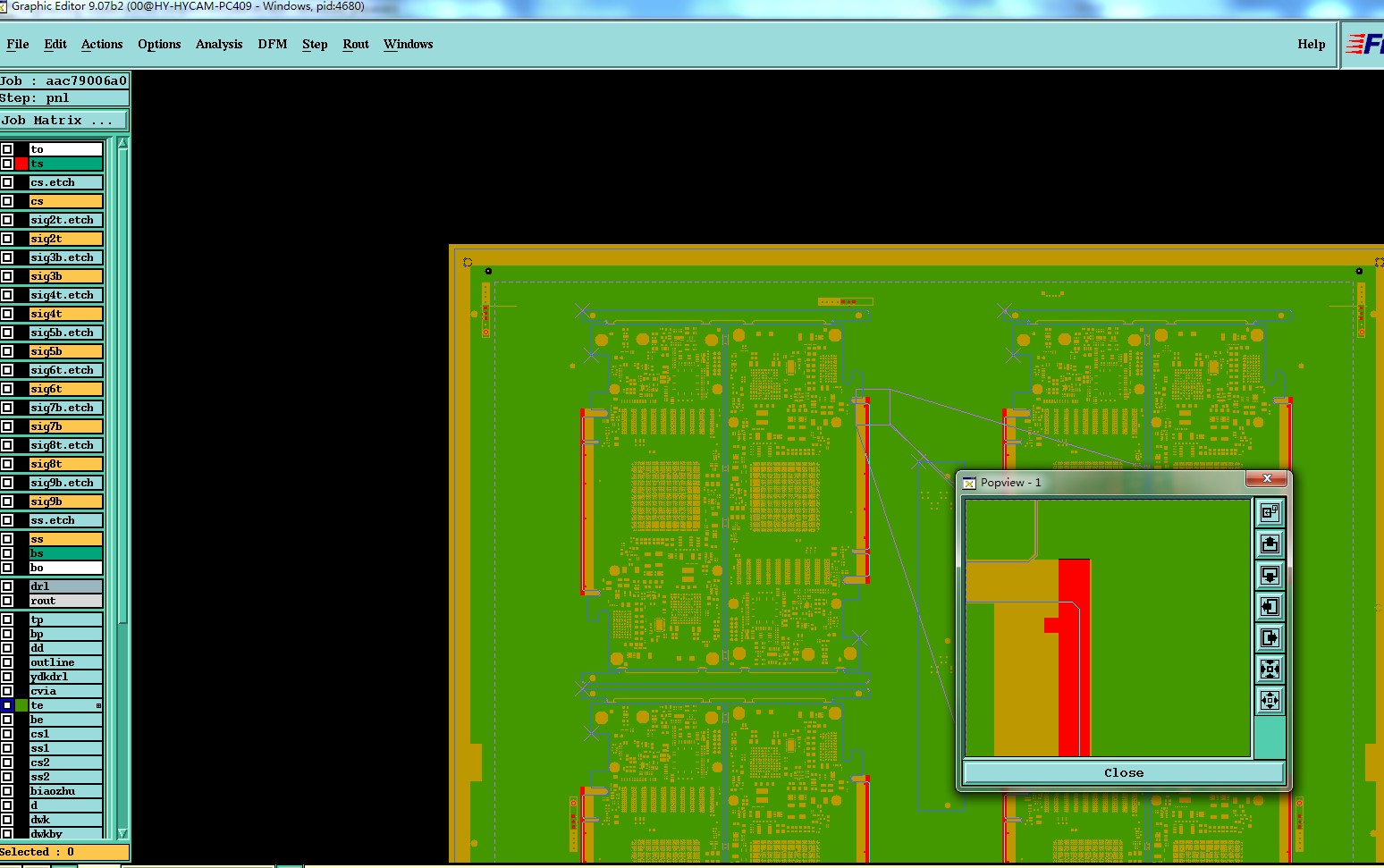Pan the Popview down with arrow icon
The height and width of the screenshot is (868, 1384).
1270,575
